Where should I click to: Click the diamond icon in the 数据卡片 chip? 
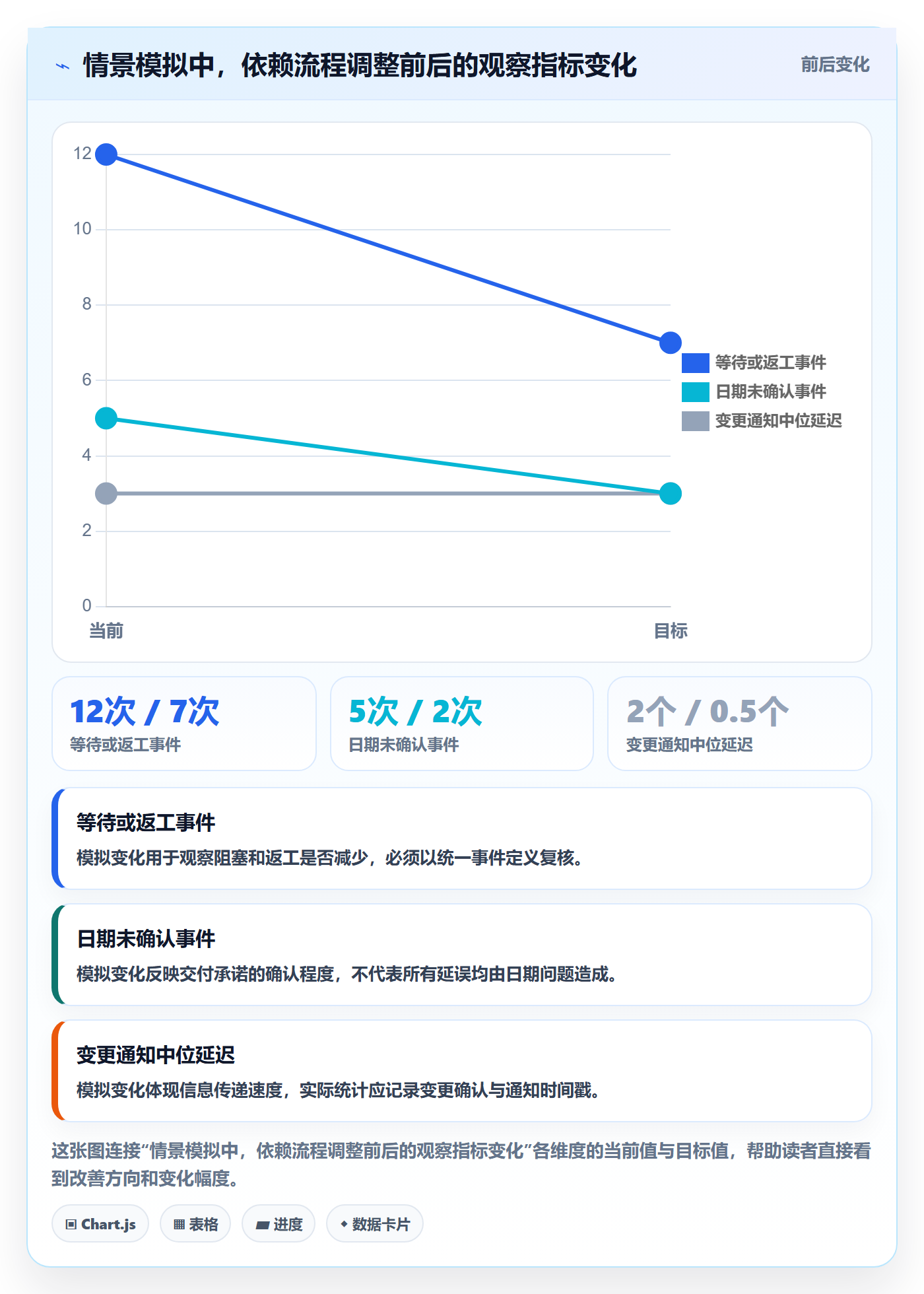(344, 1224)
